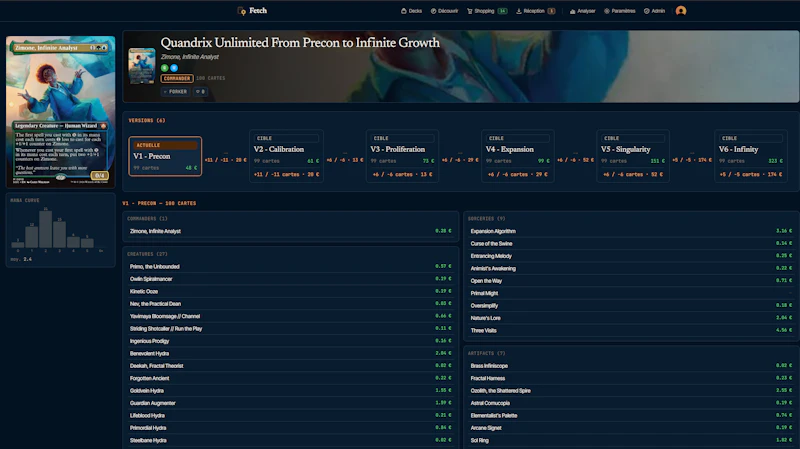
Task: Select the V1 - Precon version card
Action: pyautogui.click(x=165, y=156)
